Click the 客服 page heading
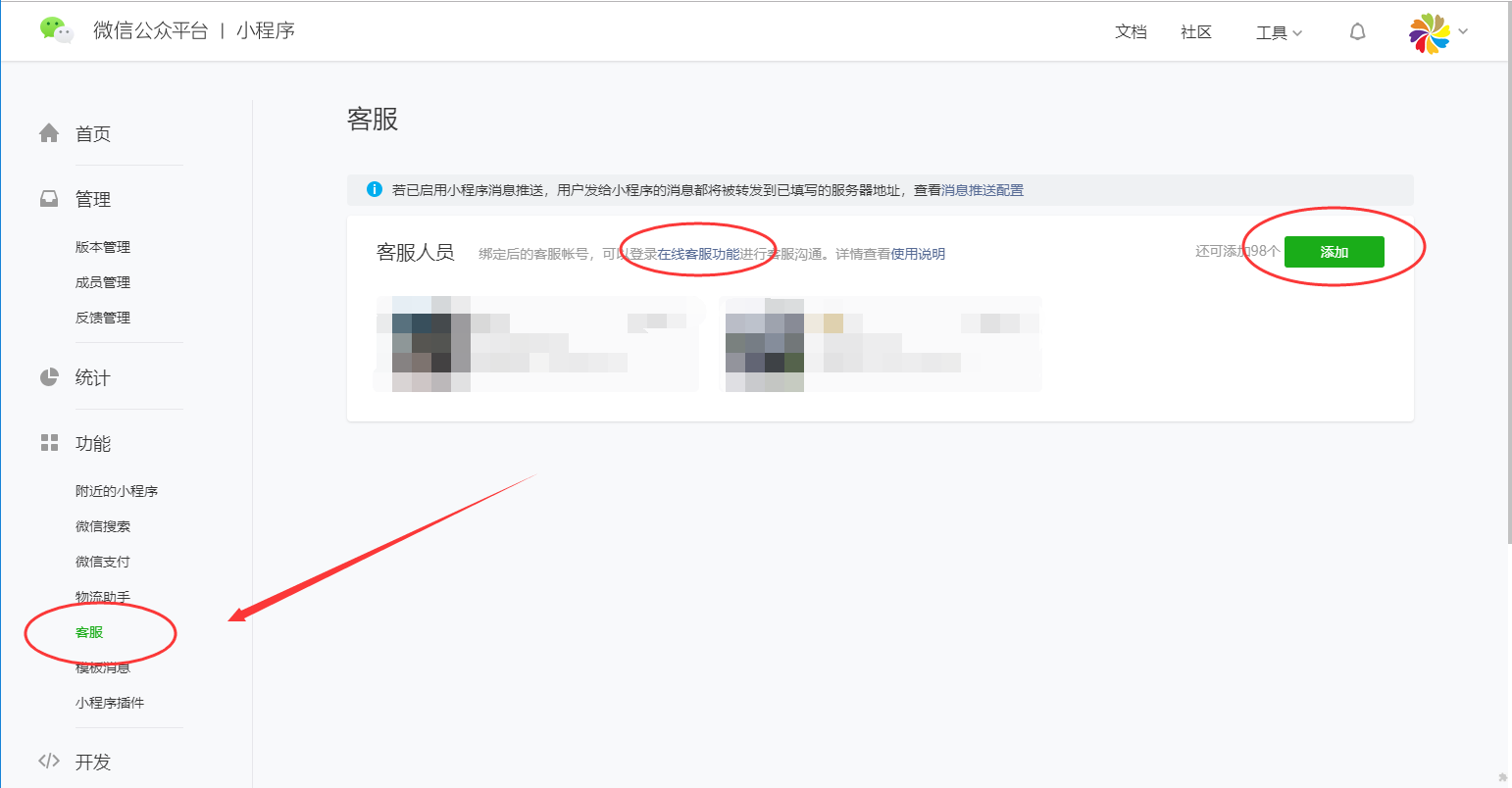Image resolution: width=1512 pixels, height=788 pixels. [373, 120]
